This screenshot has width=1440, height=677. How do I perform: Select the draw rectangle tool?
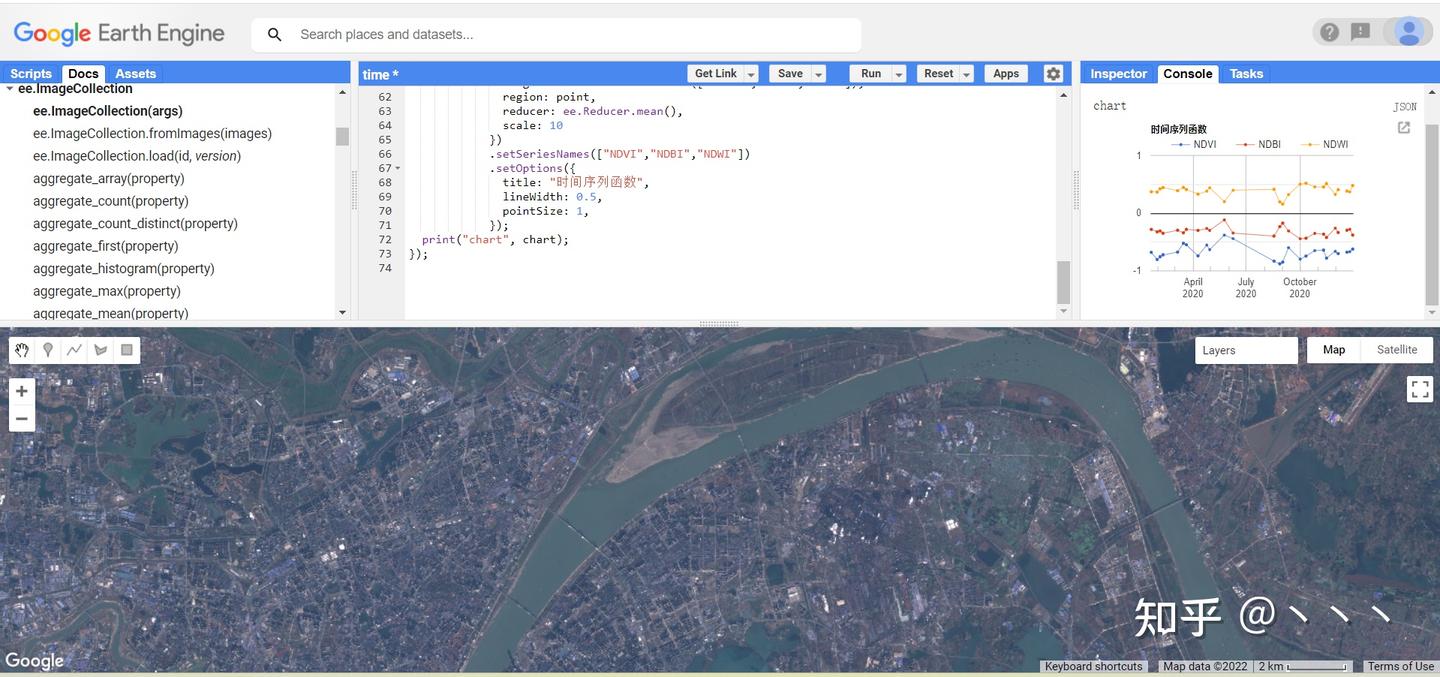click(127, 350)
